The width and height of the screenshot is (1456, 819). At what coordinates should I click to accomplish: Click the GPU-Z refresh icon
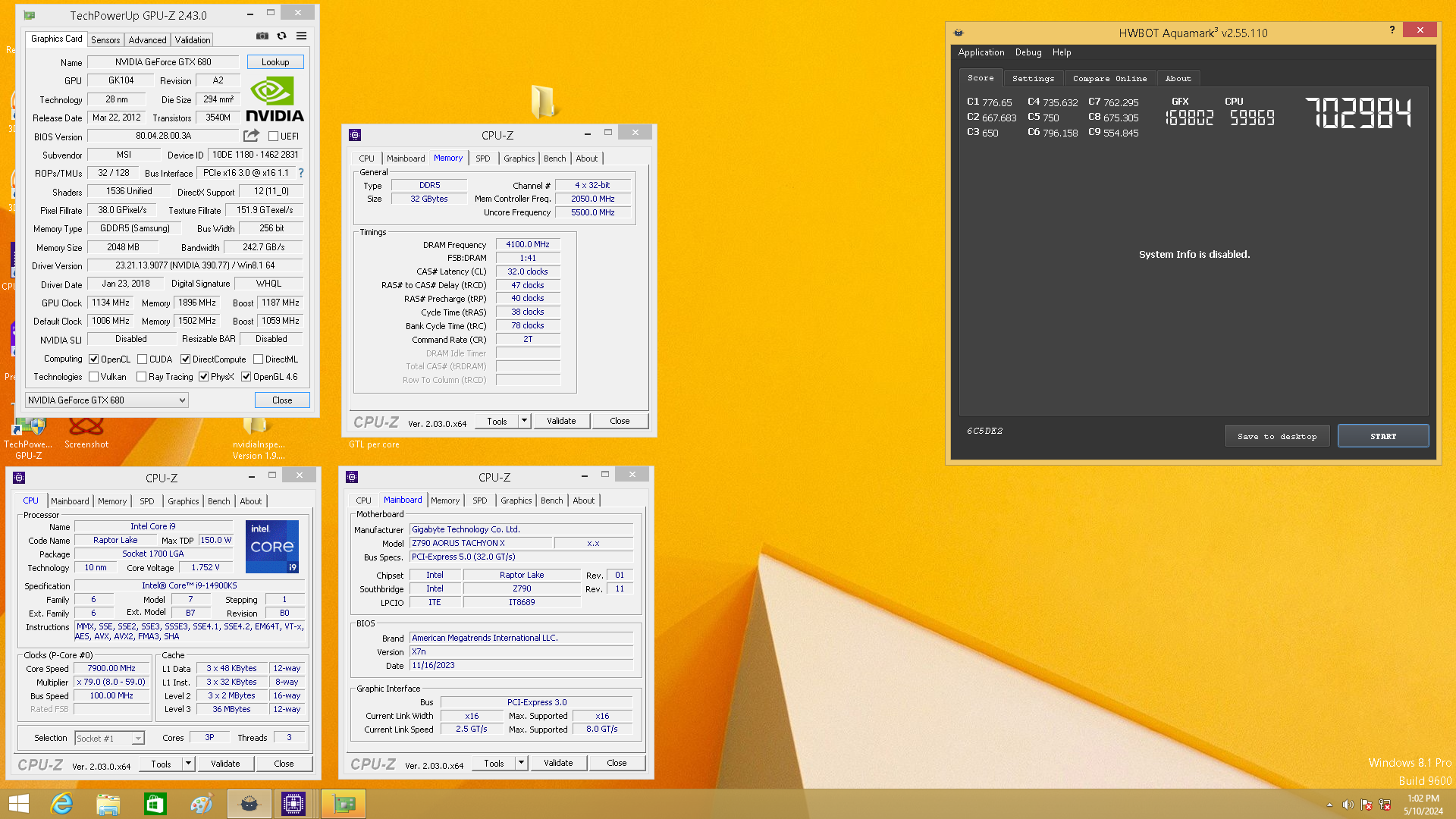[x=282, y=36]
